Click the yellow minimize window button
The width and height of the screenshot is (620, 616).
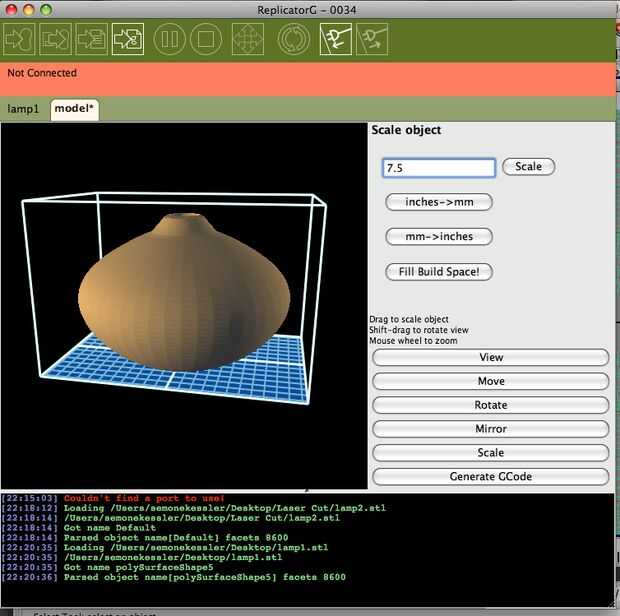[29, 9]
